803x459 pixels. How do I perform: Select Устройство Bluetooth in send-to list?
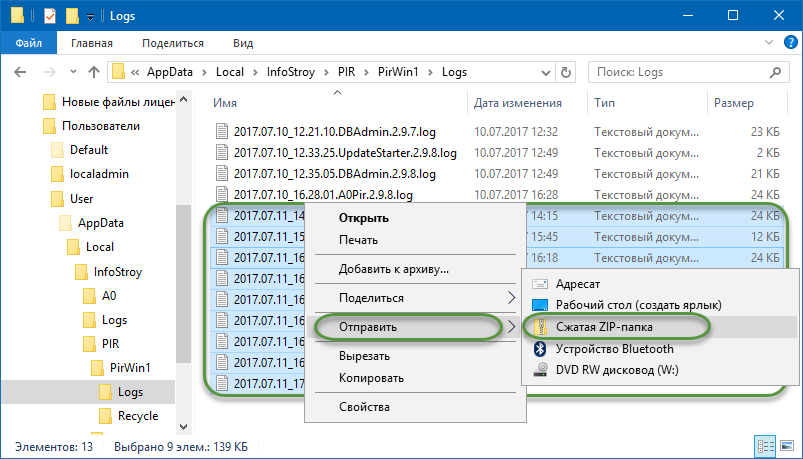click(614, 348)
